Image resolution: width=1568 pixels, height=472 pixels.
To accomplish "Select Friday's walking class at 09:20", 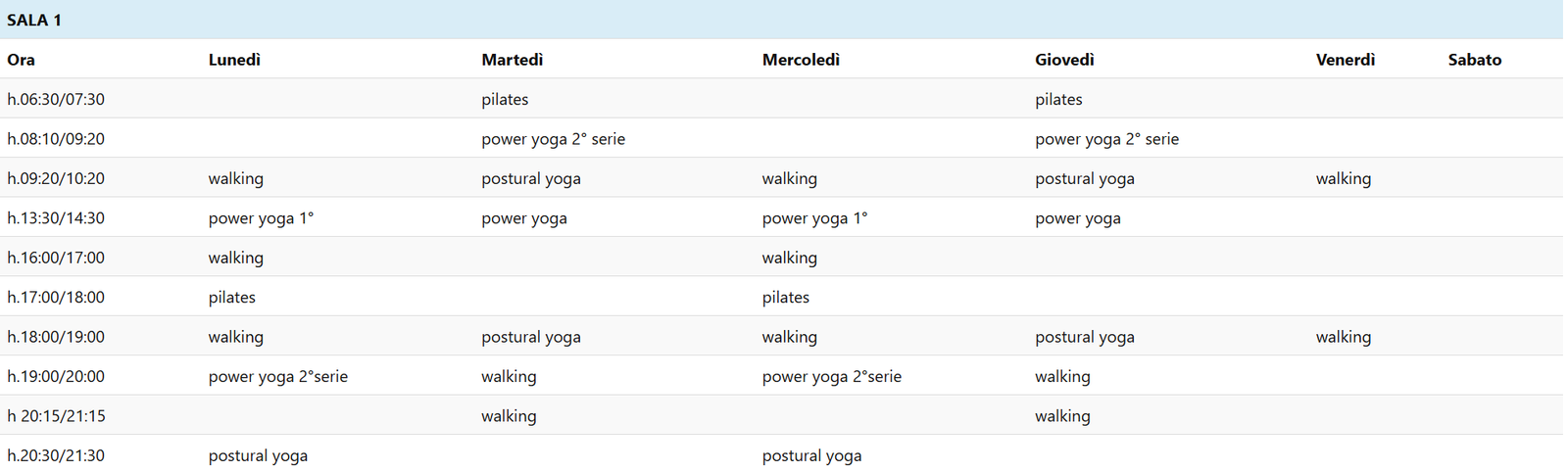I will (x=1343, y=178).
